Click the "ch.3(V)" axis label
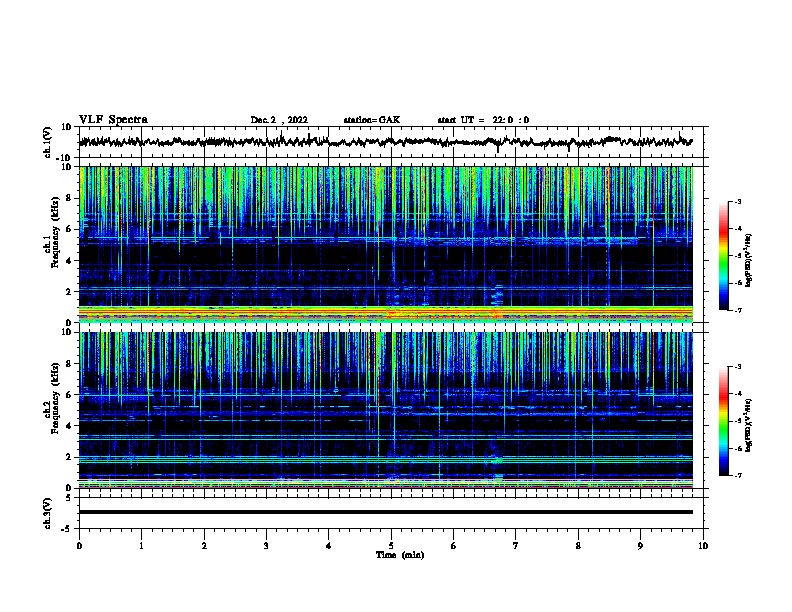This screenshot has width=792, height=612. click(48, 513)
